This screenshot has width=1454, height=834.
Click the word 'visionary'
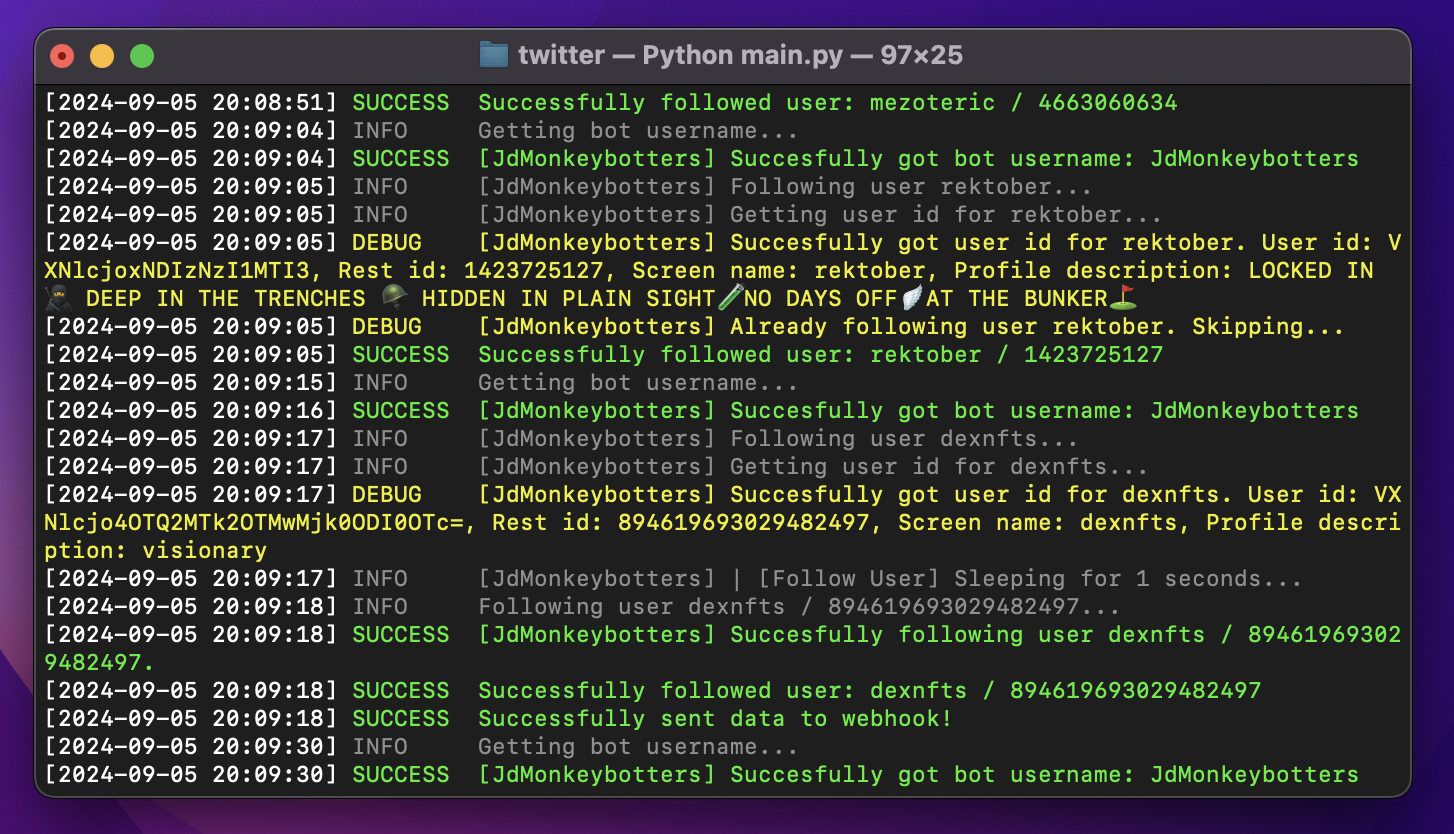pos(205,550)
